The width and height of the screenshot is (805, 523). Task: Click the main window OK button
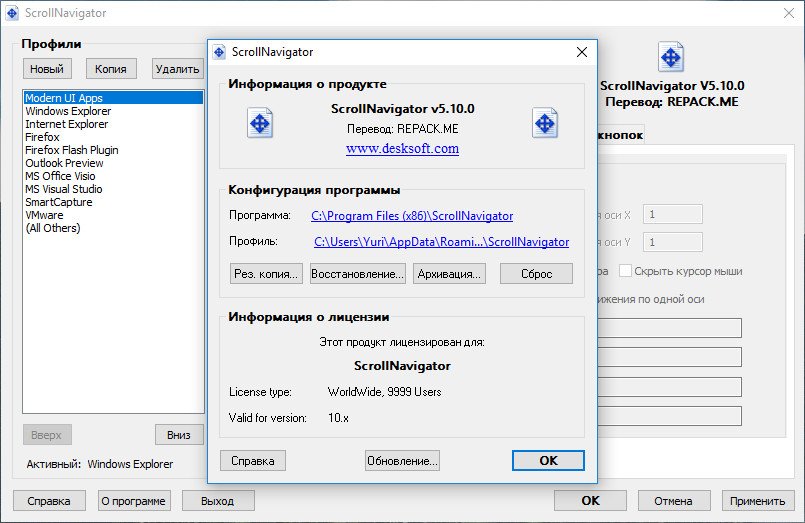point(590,500)
